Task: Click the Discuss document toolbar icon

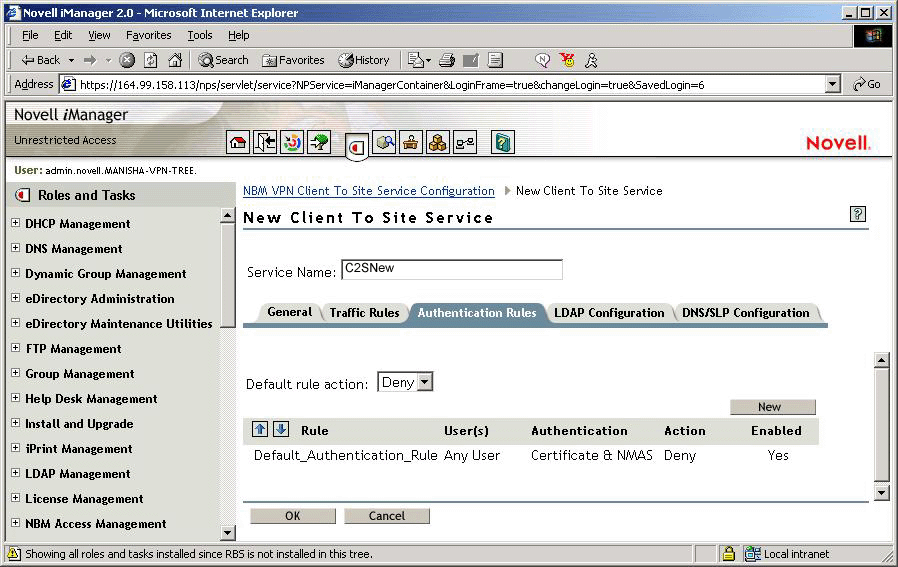Action: (495, 60)
